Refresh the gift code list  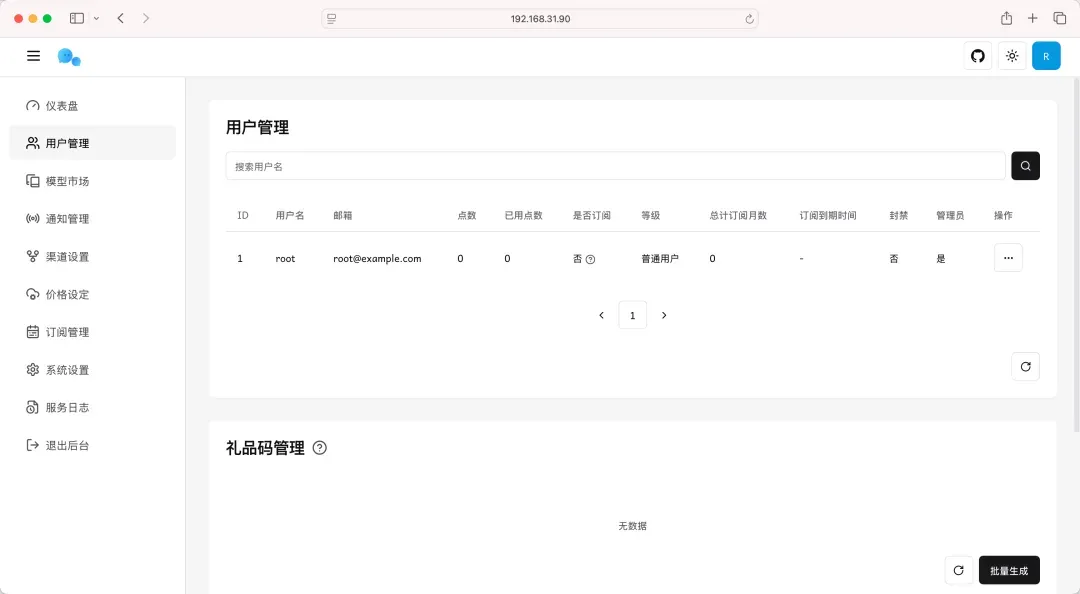tap(958, 570)
